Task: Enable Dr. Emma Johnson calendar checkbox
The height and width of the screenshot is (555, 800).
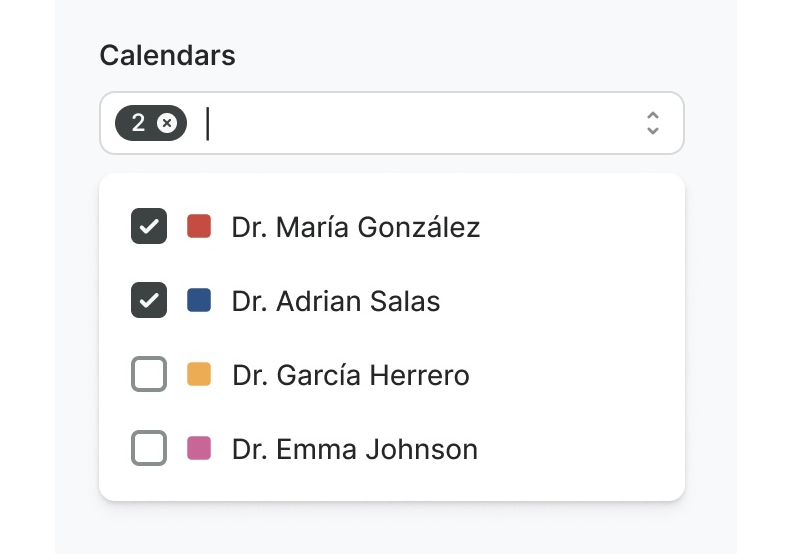Action: [149, 449]
